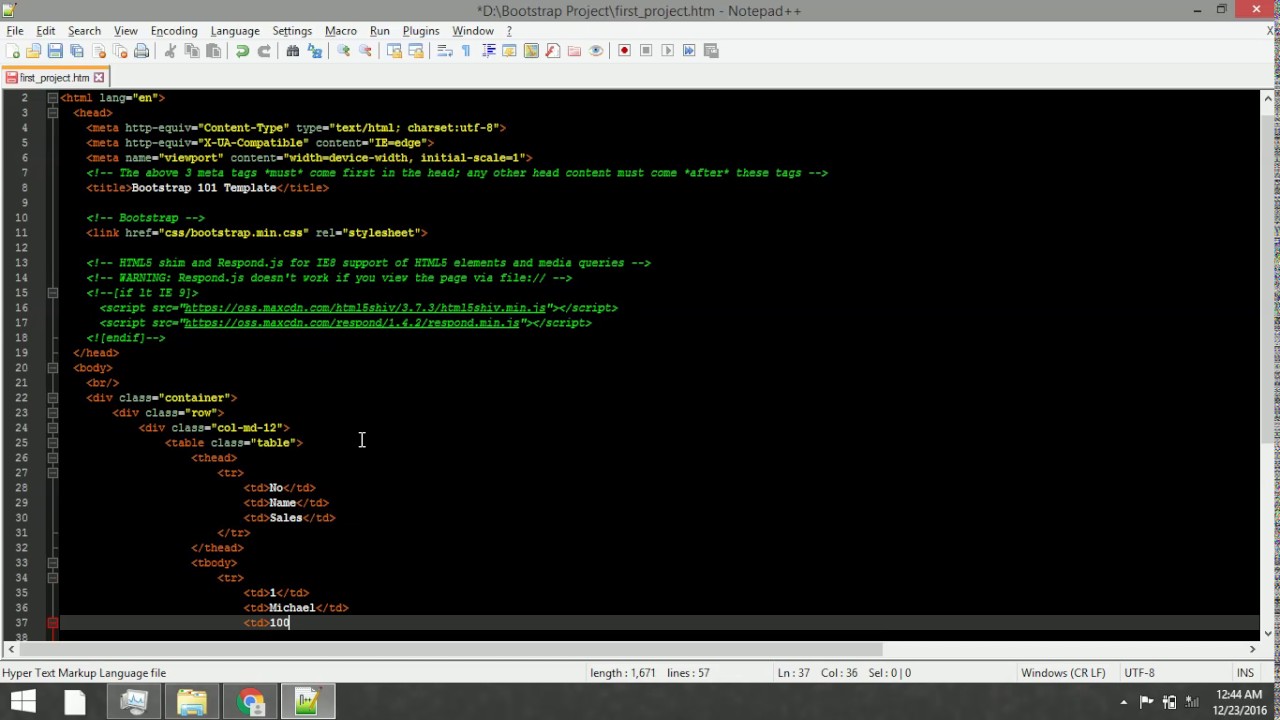Collapse the row div fold on line 23
This screenshot has height=720, width=1280.
[x=53, y=413]
